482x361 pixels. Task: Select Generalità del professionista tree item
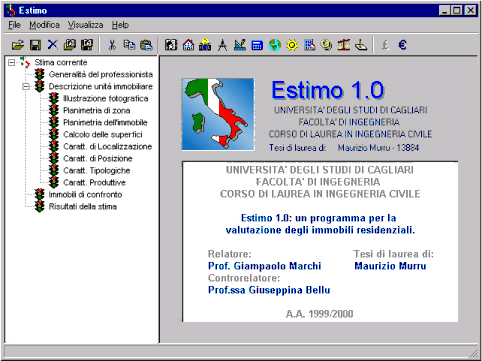(101, 74)
